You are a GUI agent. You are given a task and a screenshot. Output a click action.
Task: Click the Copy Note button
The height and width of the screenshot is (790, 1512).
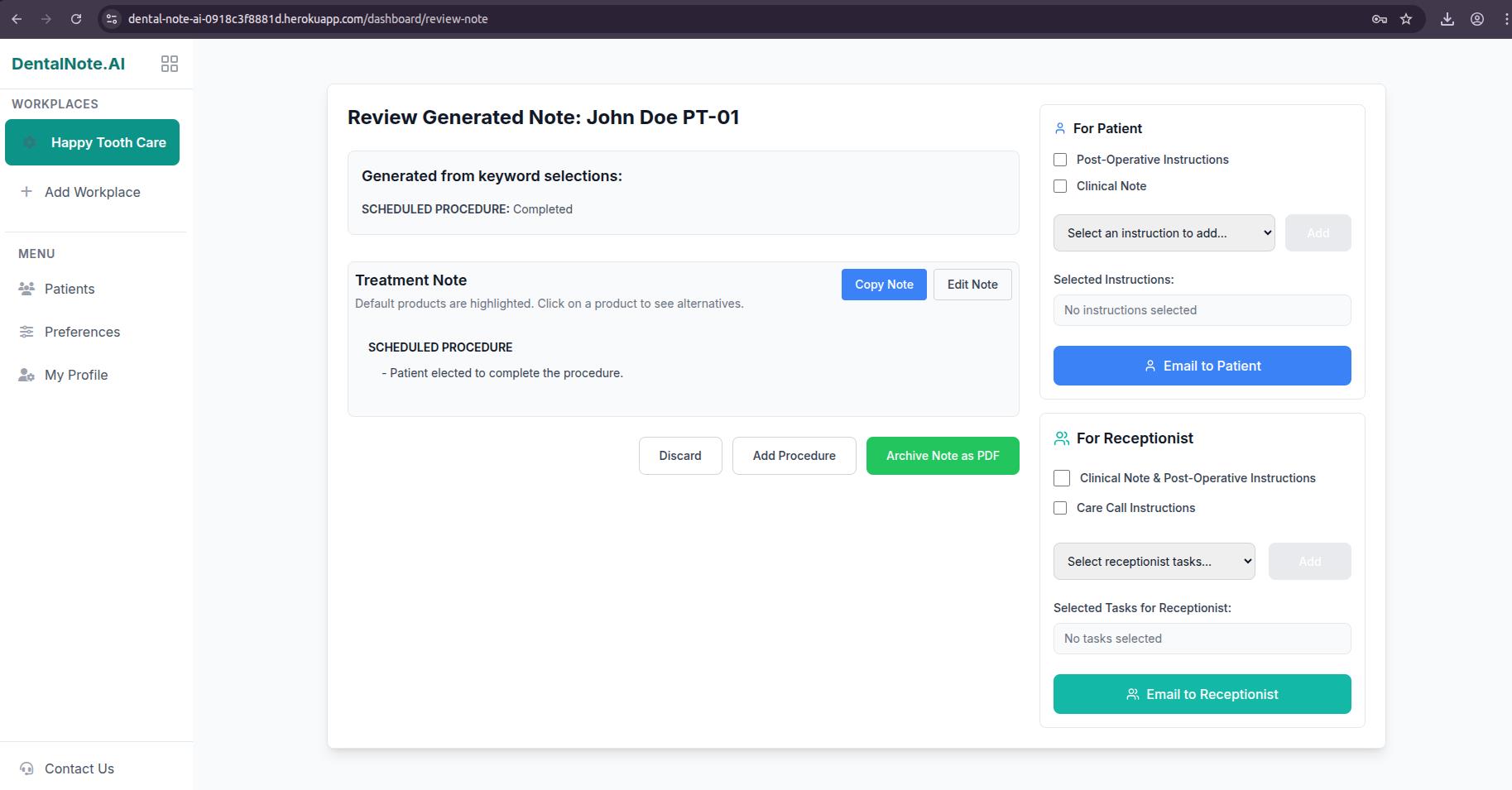883,284
